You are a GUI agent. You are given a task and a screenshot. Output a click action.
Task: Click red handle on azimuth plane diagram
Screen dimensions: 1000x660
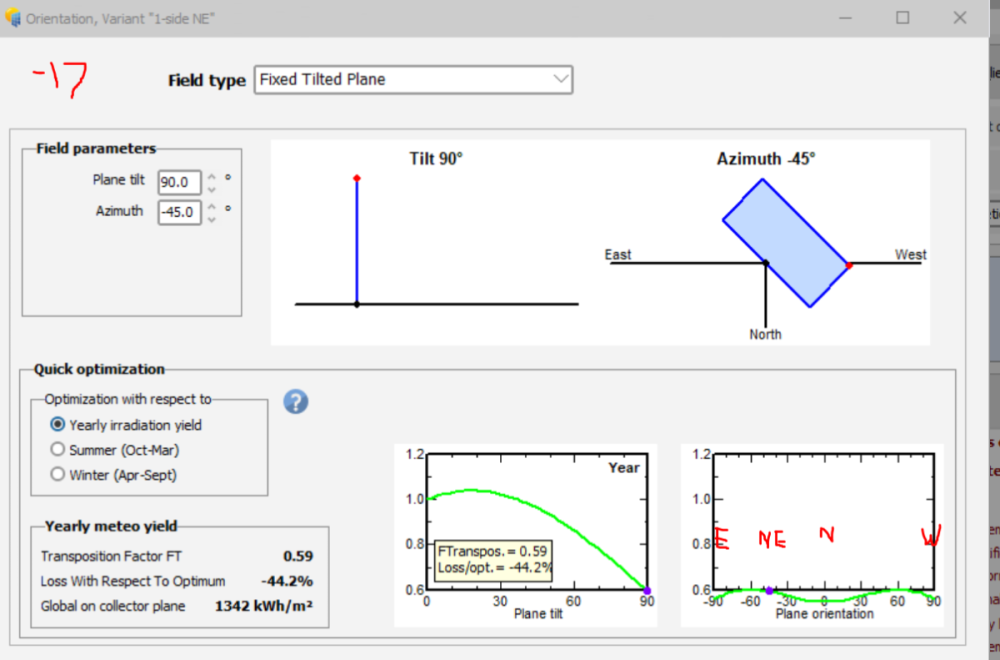click(x=849, y=265)
